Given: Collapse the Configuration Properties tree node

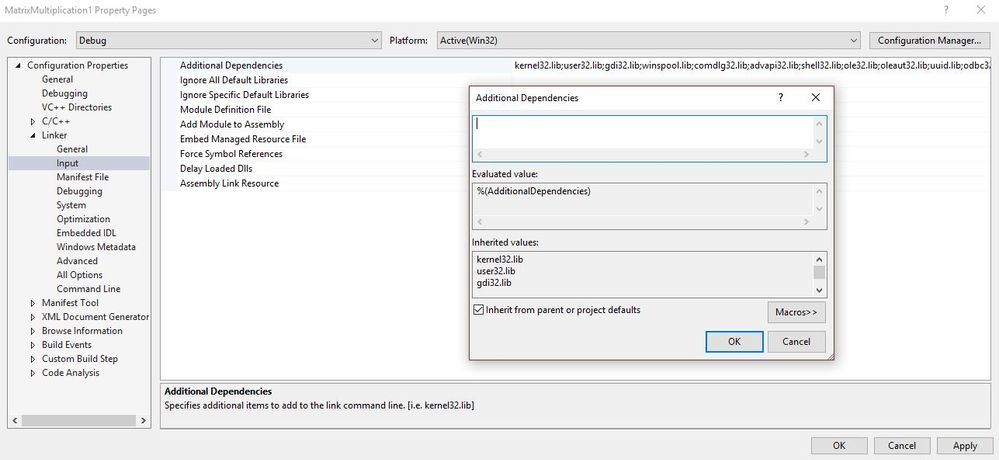Looking at the screenshot, I should point(18,66).
